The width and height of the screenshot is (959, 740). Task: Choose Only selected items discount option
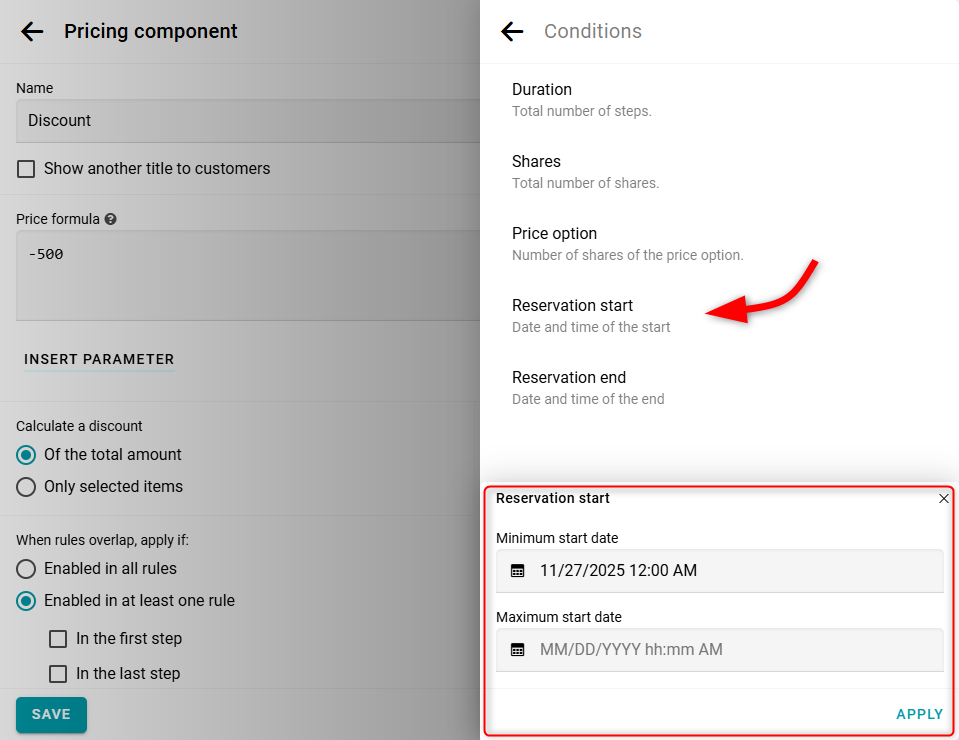pos(26,487)
